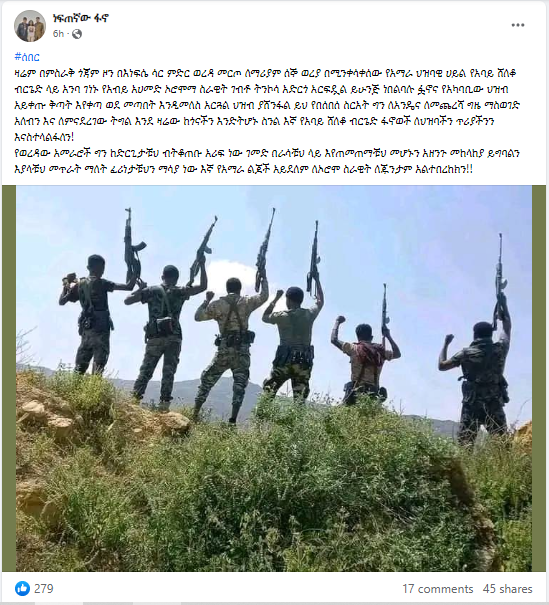Click the public globe privacy icon

tap(77, 34)
